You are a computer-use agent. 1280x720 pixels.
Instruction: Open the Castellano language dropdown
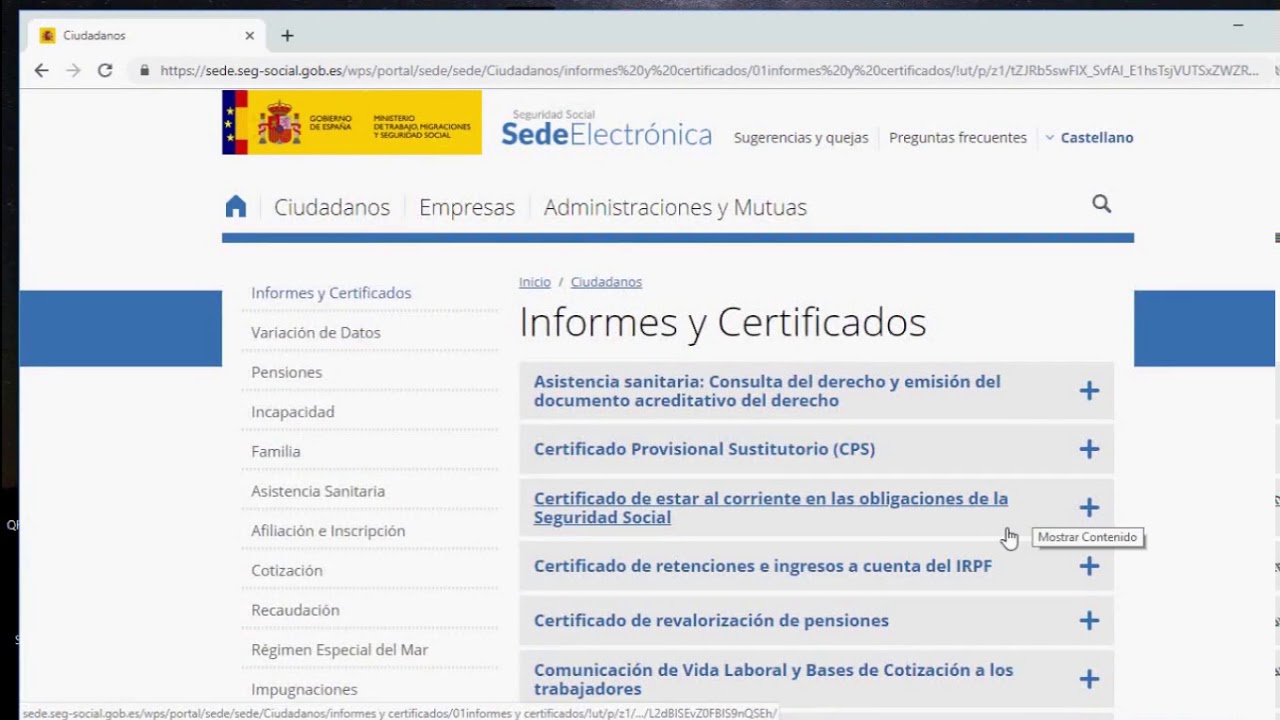pyautogui.click(x=1089, y=137)
